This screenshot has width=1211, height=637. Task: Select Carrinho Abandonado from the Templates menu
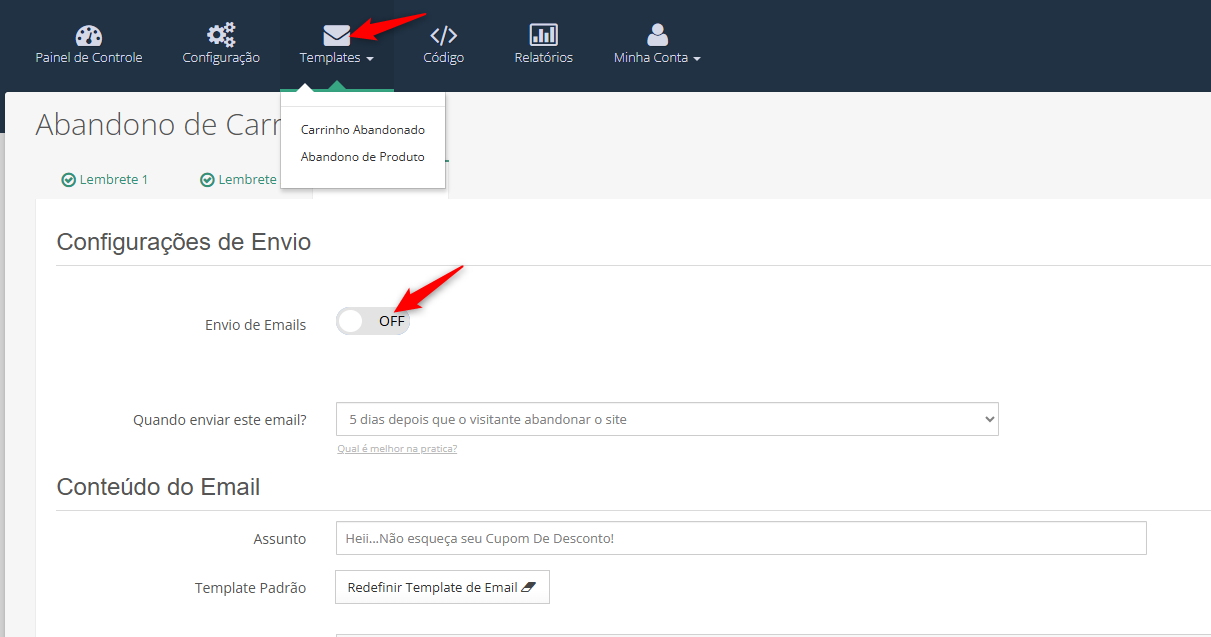pyautogui.click(x=362, y=130)
